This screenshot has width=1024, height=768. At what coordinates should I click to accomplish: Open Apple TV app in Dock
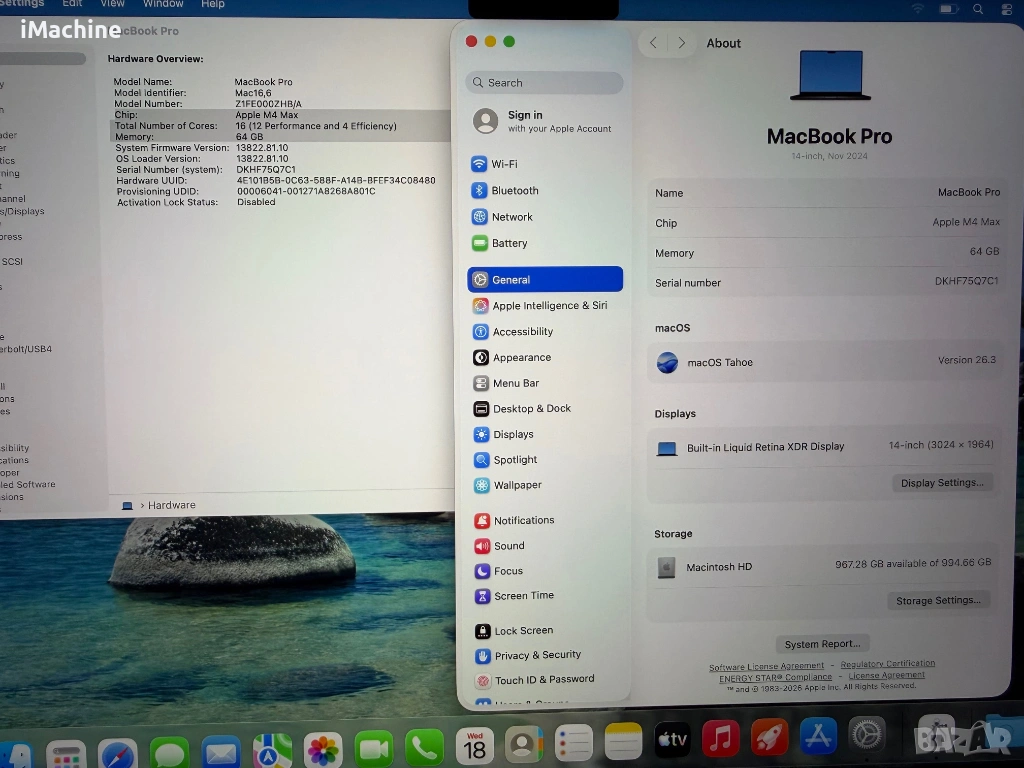pyautogui.click(x=672, y=740)
